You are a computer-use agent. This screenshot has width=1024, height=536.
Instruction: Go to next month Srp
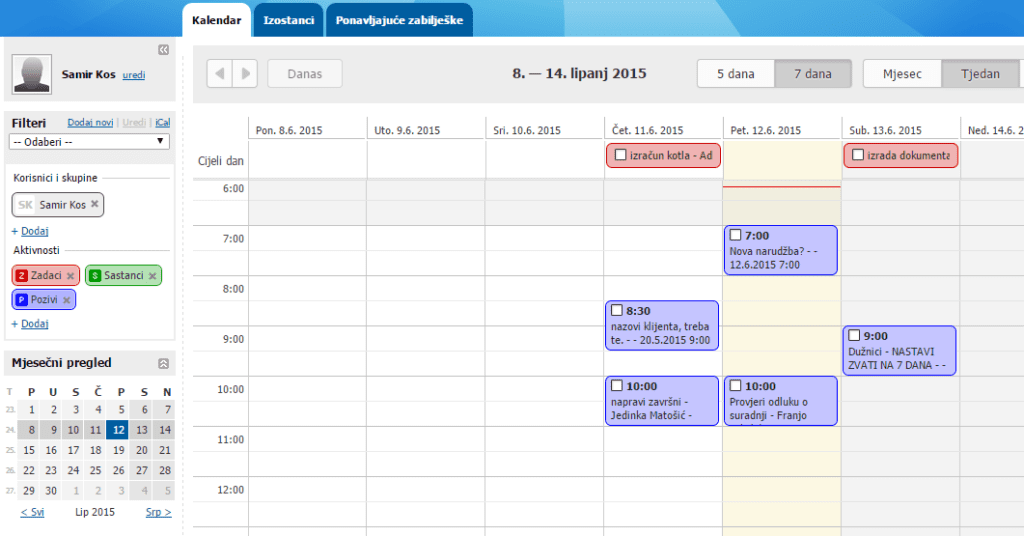[x=159, y=512]
